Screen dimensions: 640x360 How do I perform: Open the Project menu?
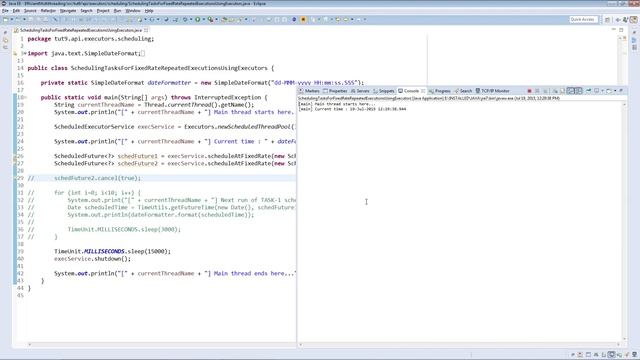(x=103, y=11)
